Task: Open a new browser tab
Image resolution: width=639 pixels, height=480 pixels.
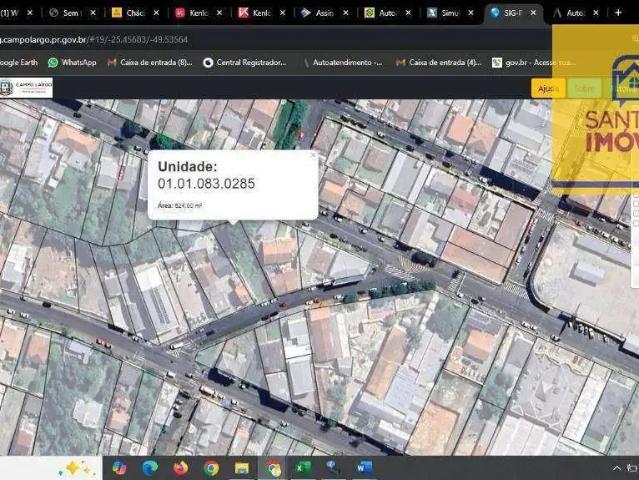Action: (618, 13)
